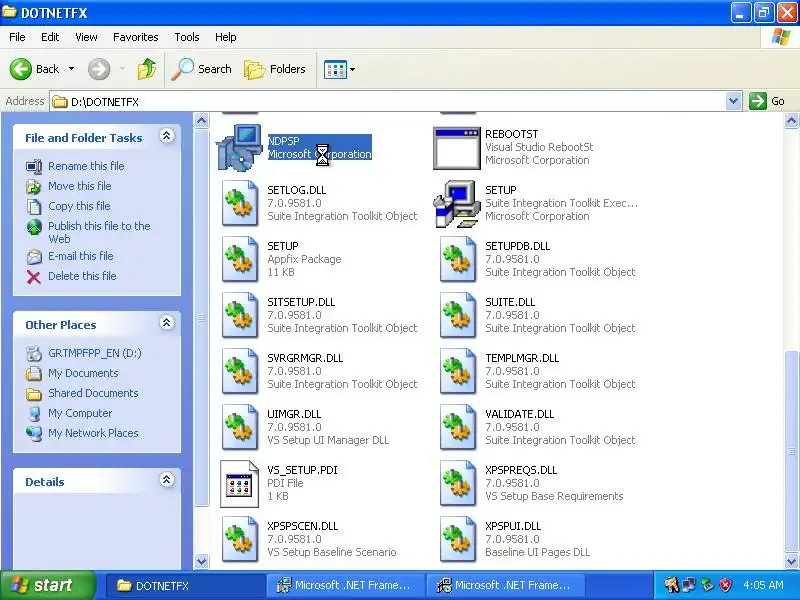The width and height of the screenshot is (800, 600).
Task: Select the VALIDATE.DLL file icon
Action: 458,428
